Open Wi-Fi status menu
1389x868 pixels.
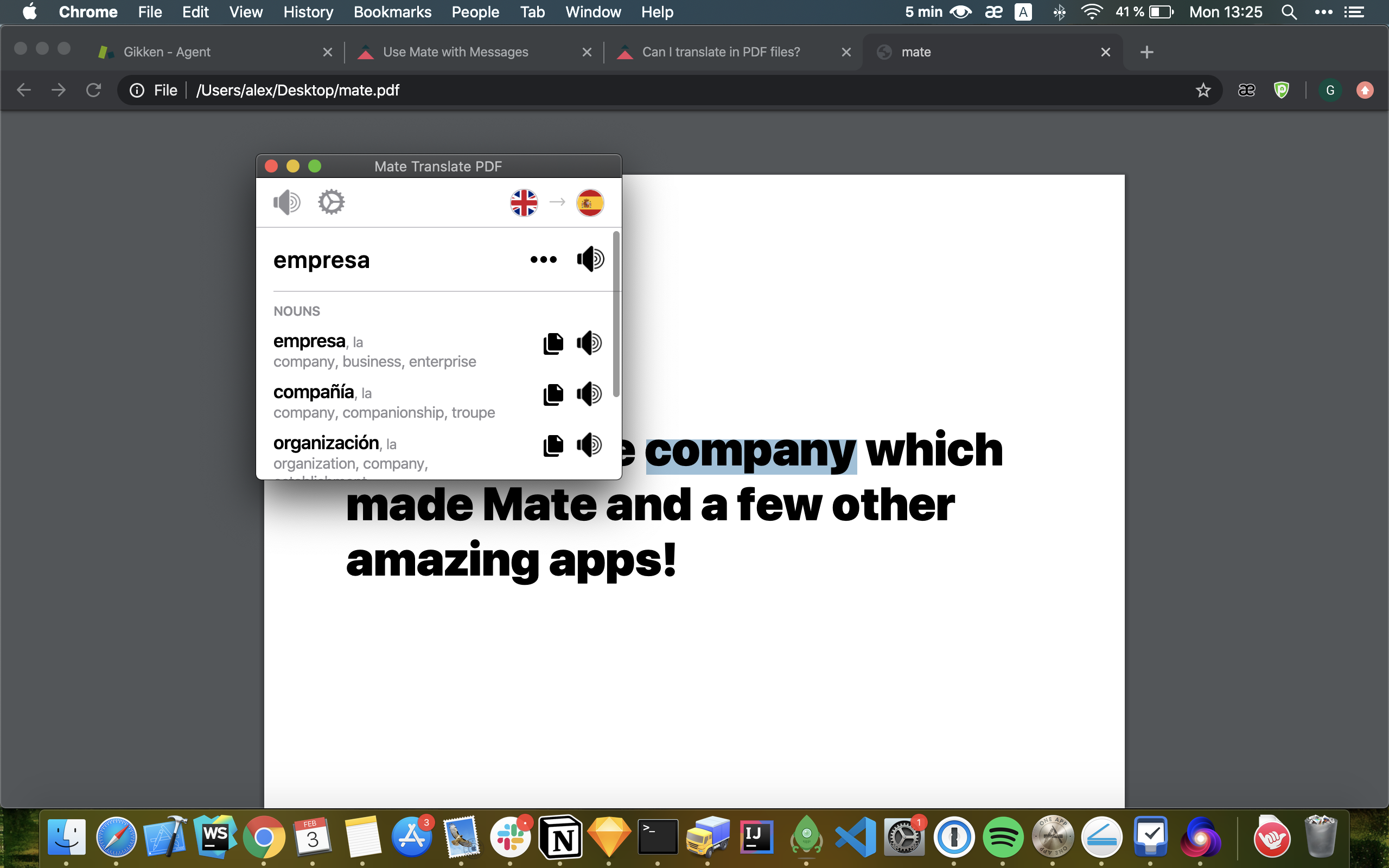[x=1091, y=12]
